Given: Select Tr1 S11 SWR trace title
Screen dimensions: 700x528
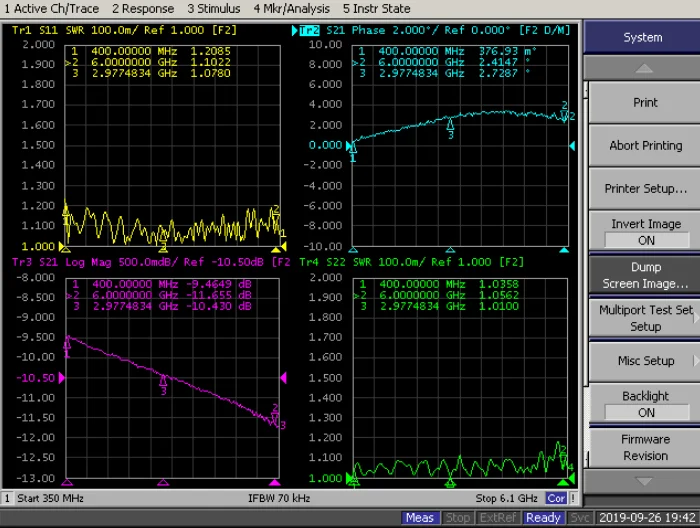Looking at the screenshot, I should [124, 30].
